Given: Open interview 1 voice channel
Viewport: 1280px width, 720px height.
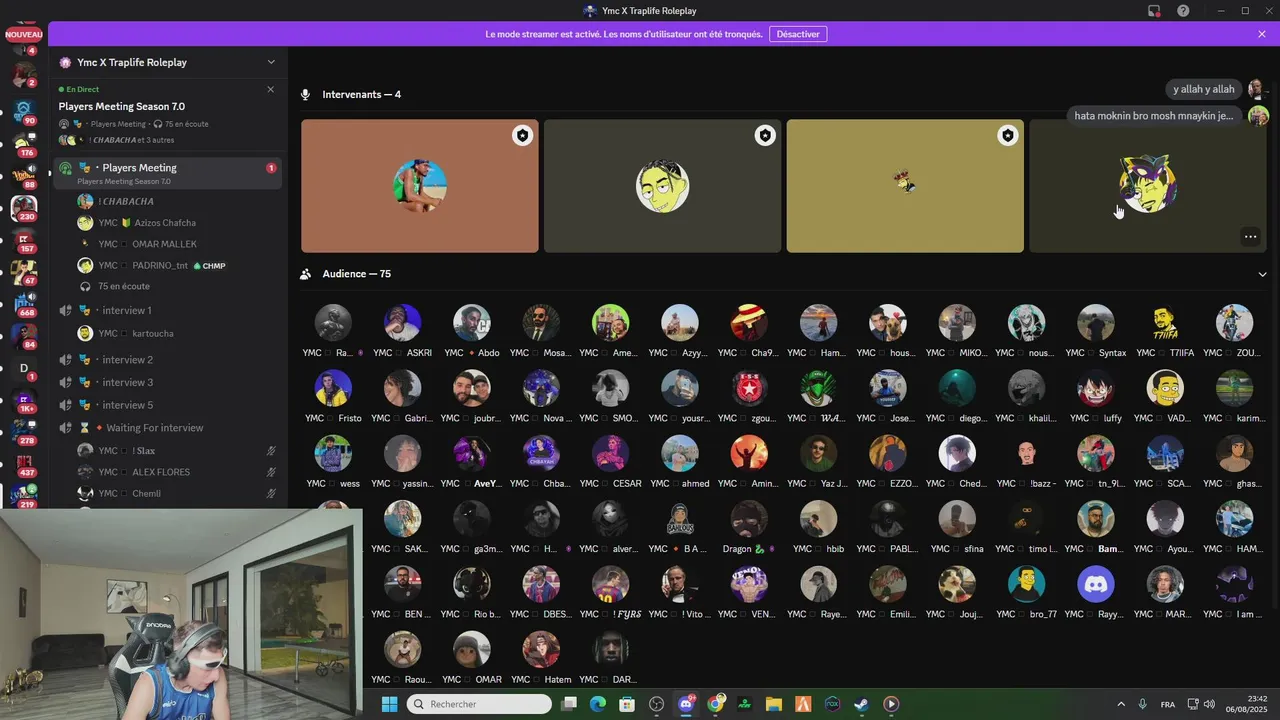Looking at the screenshot, I should [x=168, y=311].
